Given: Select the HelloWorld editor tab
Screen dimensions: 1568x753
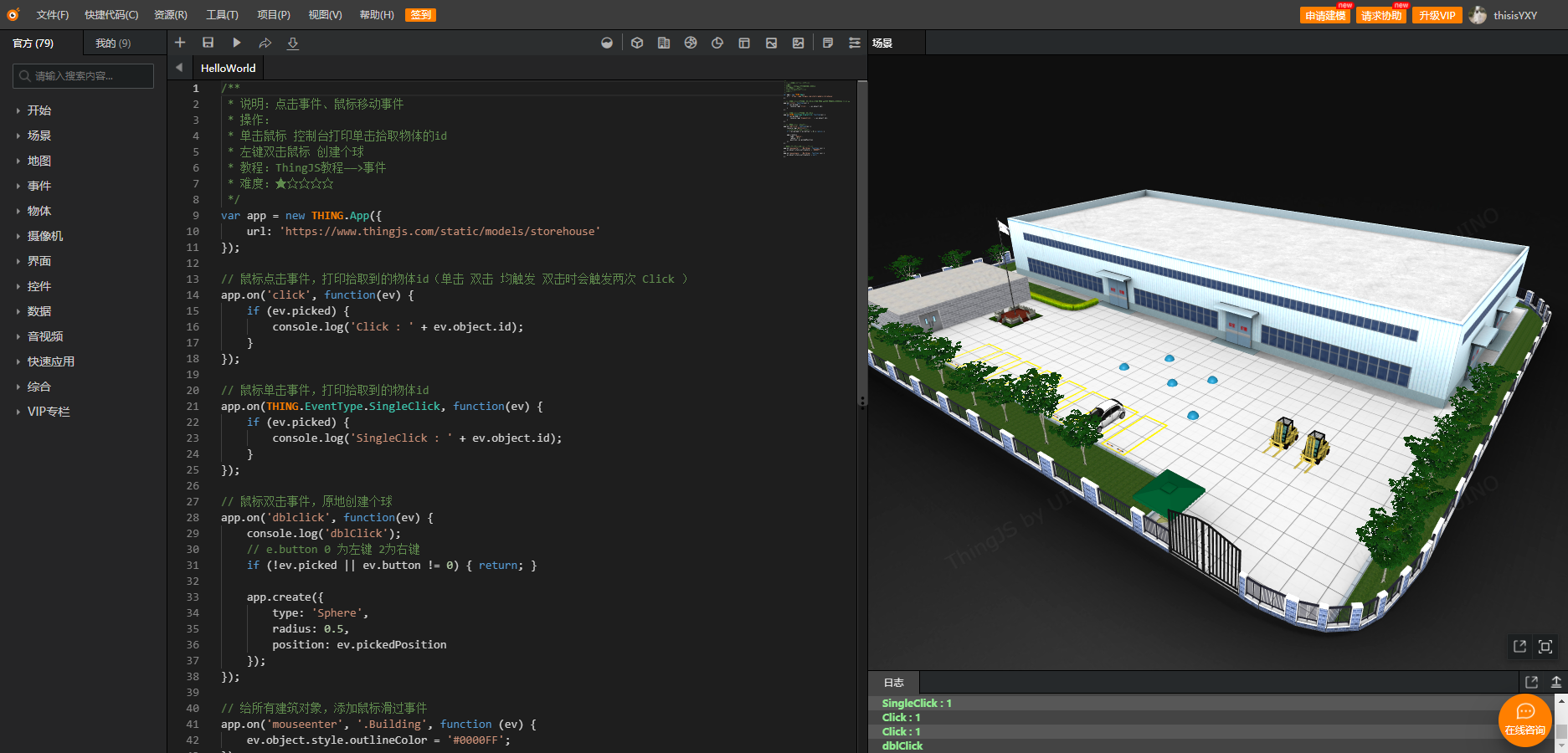Looking at the screenshot, I should 228,68.
